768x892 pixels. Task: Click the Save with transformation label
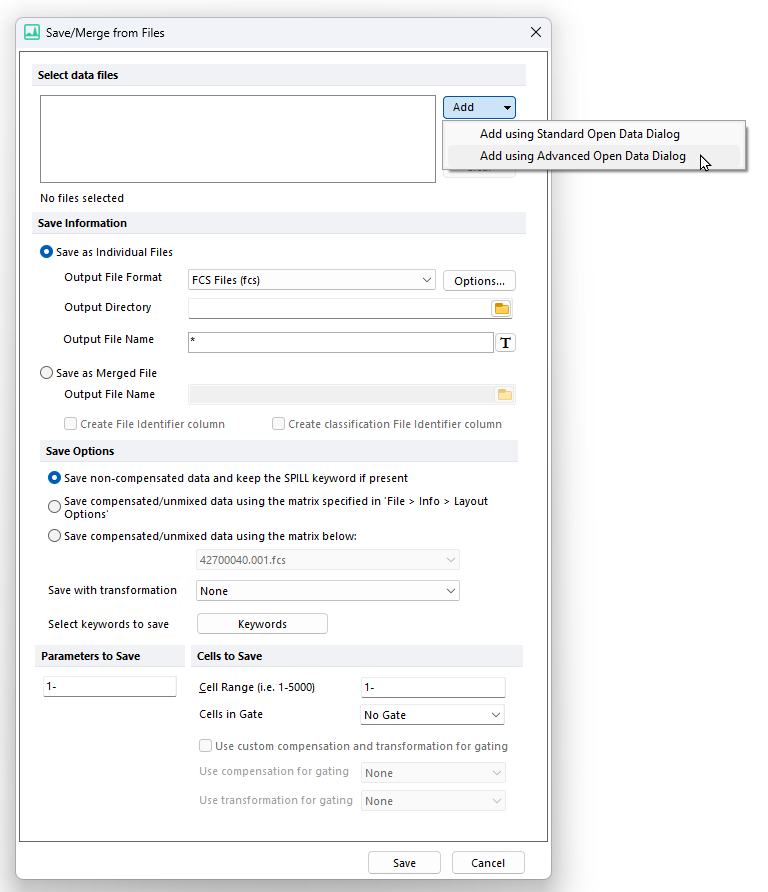coord(113,590)
